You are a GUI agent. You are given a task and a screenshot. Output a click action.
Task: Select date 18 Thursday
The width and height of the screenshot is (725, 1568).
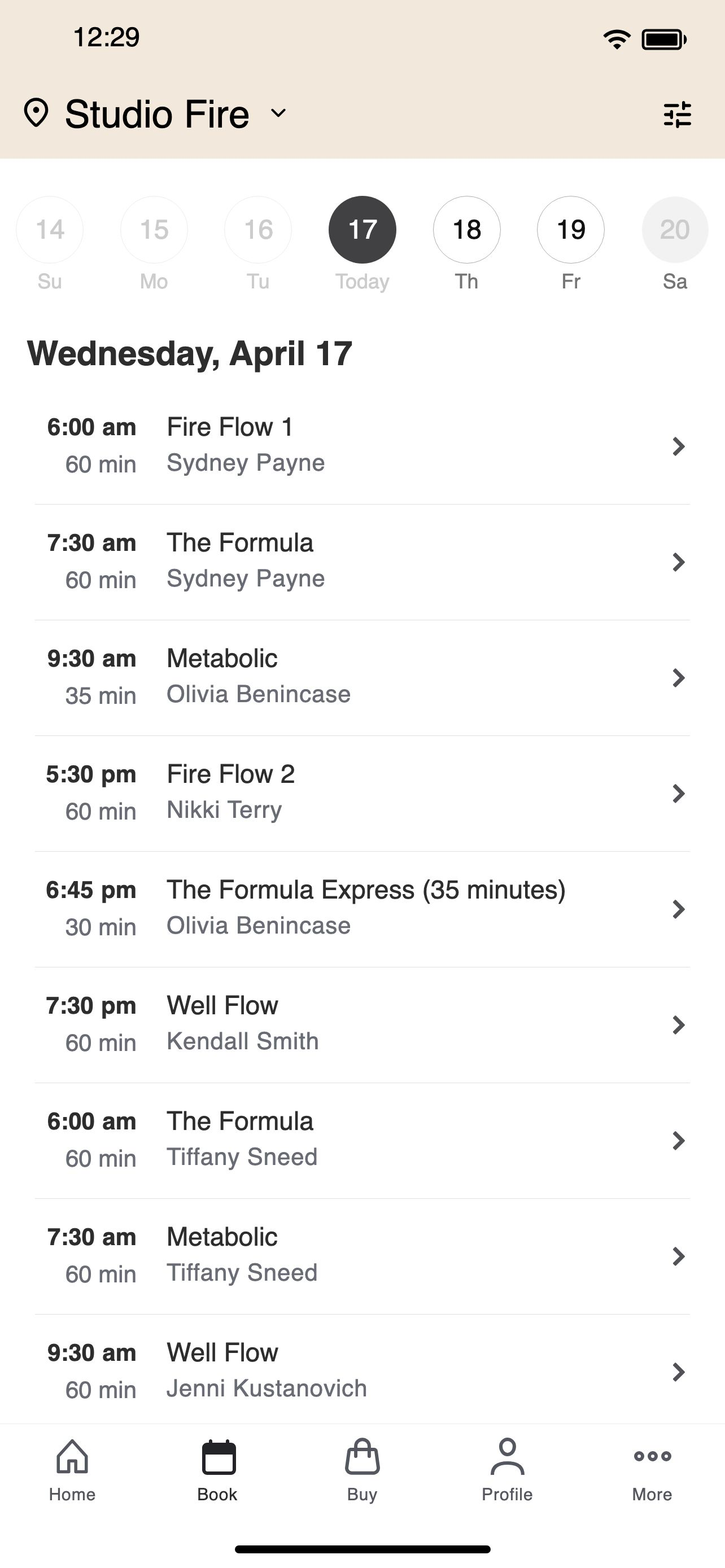tap(467, 230)
